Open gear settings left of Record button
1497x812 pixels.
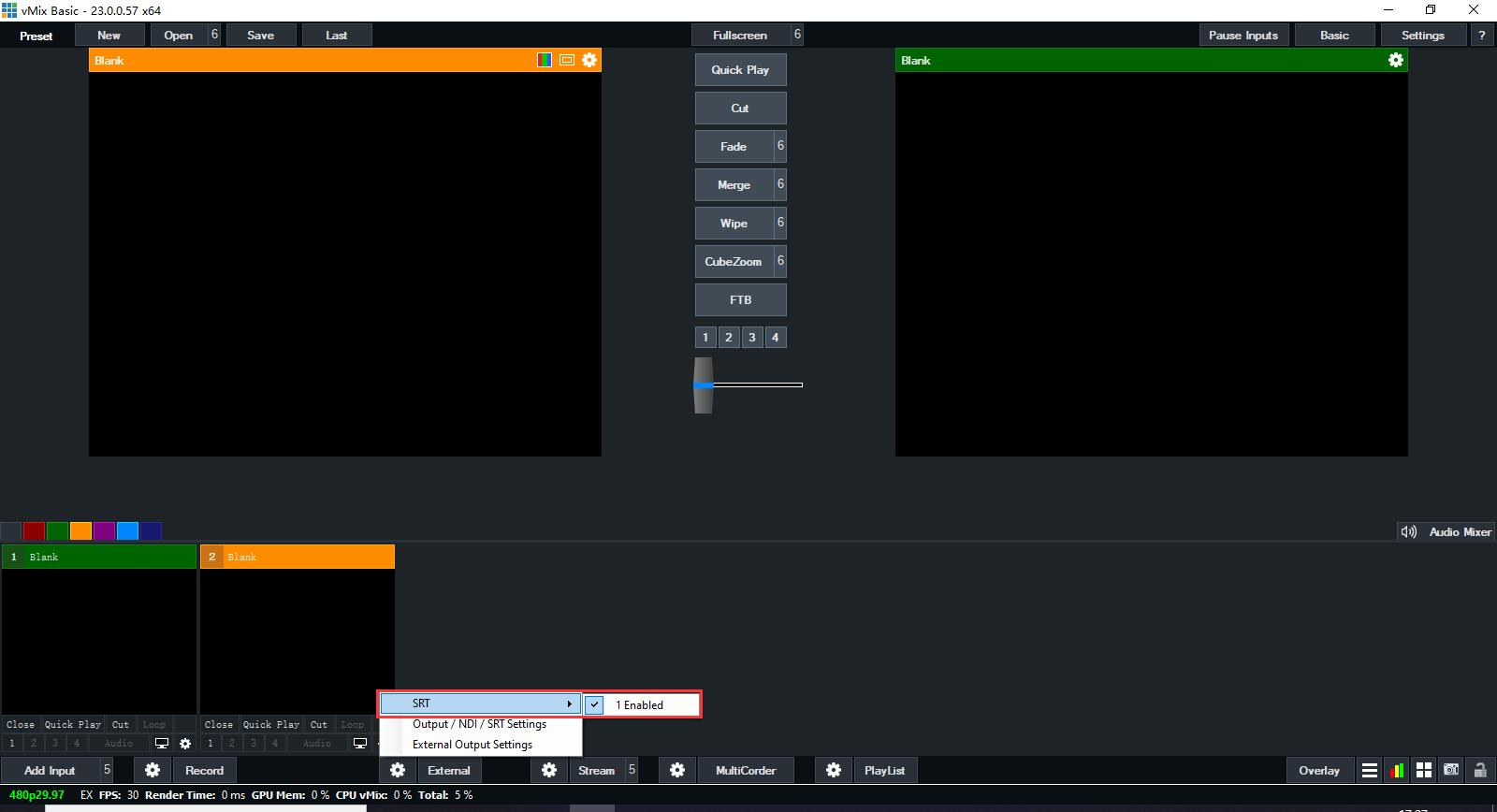pos(153,770)
